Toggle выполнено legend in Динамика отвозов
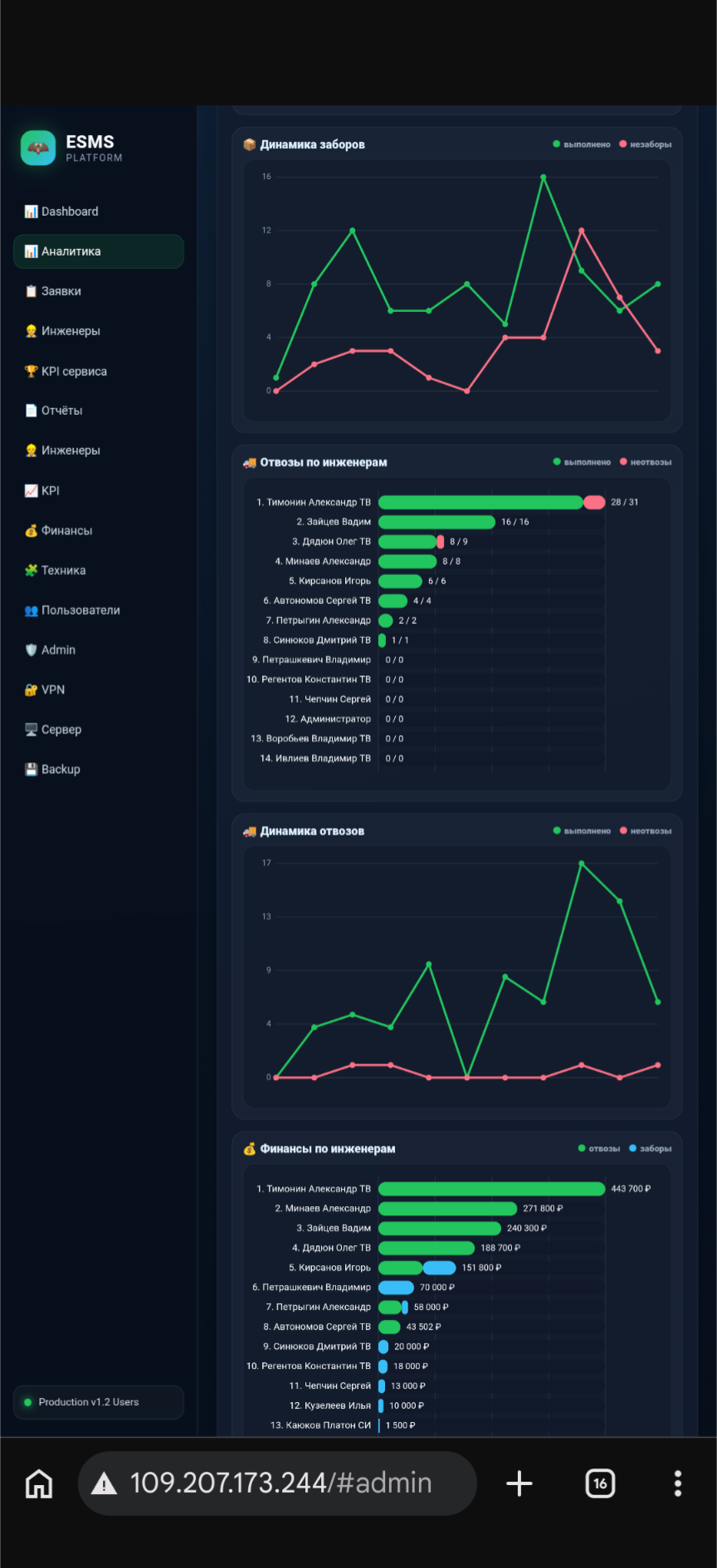 point(582,830)
